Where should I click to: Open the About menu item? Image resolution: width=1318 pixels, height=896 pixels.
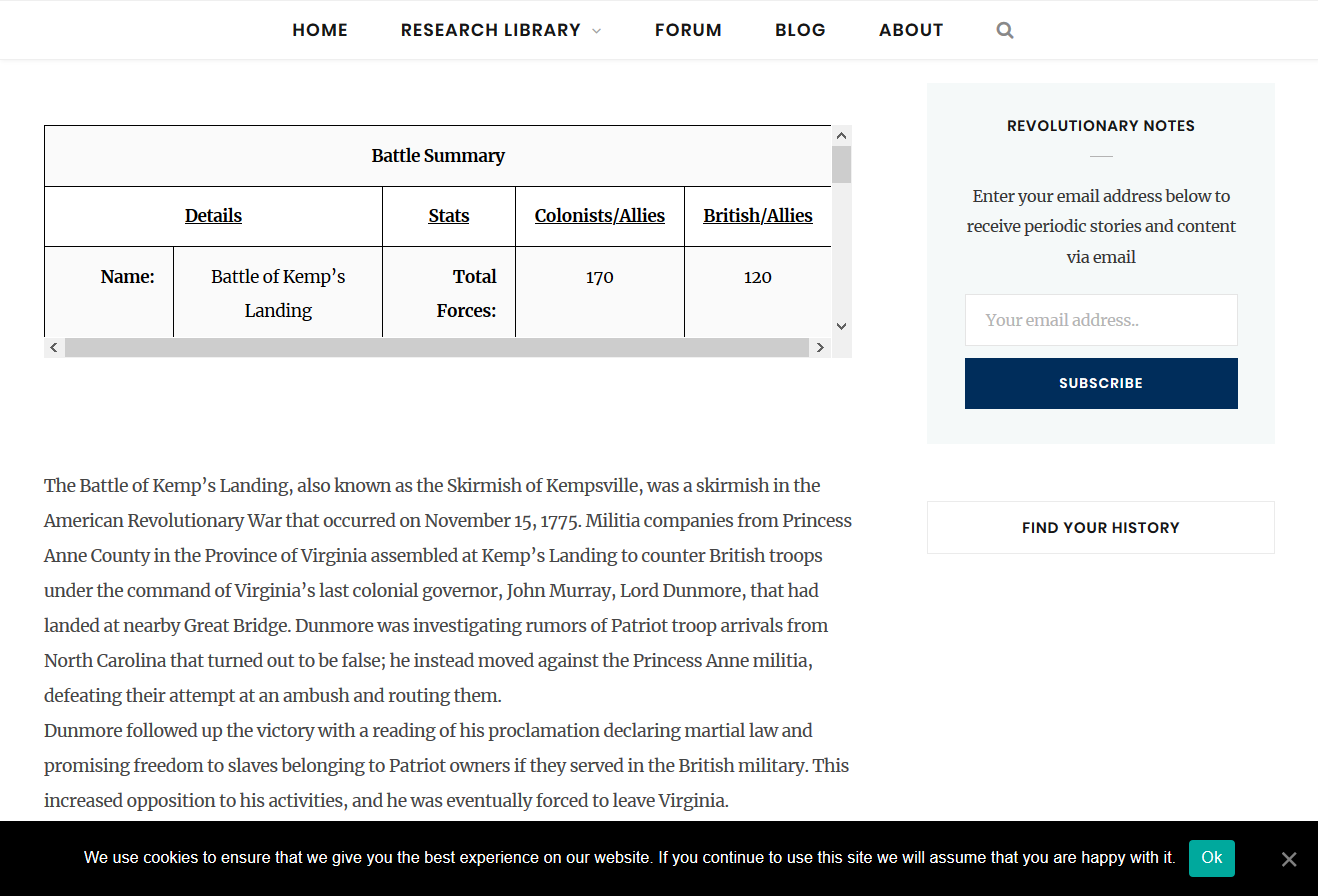point(911,30)
